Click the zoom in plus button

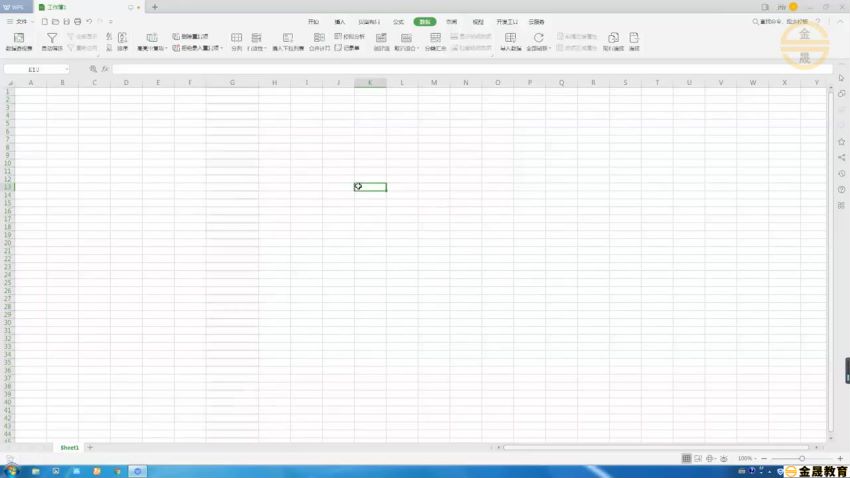click(x=840, y=458)
